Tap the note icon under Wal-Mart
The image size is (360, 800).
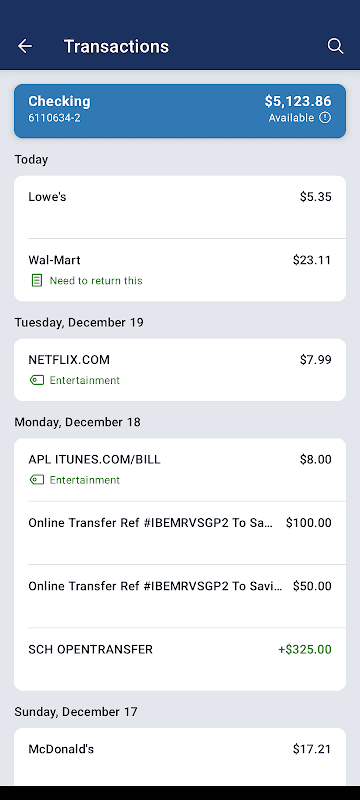37,281
